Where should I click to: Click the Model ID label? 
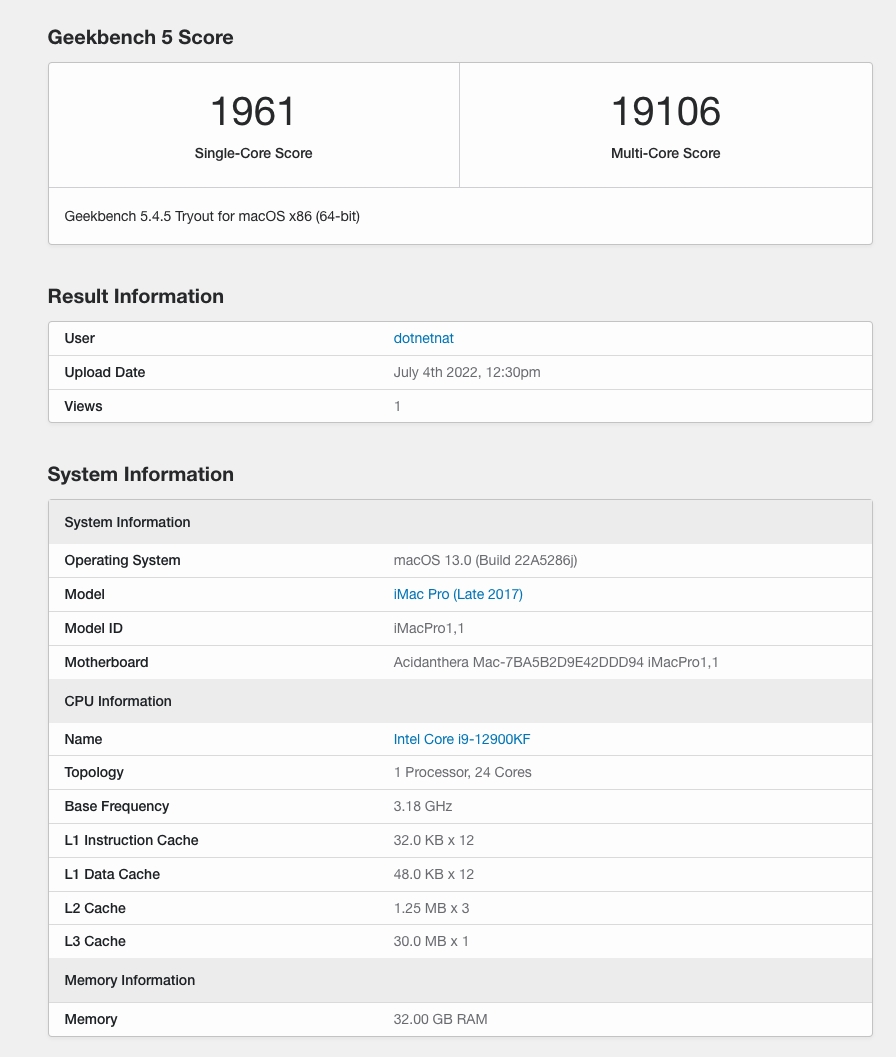pyautogui.click(x=93, y=628)
